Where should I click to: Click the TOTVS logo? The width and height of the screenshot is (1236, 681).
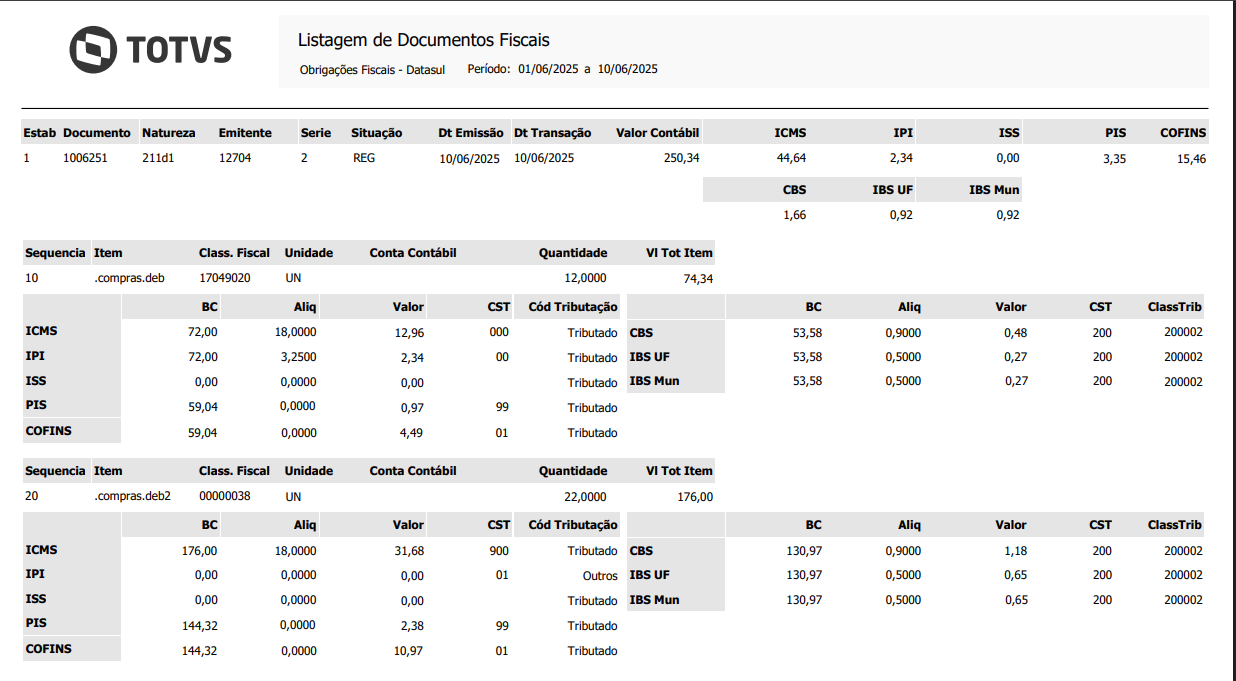point(150,49)
